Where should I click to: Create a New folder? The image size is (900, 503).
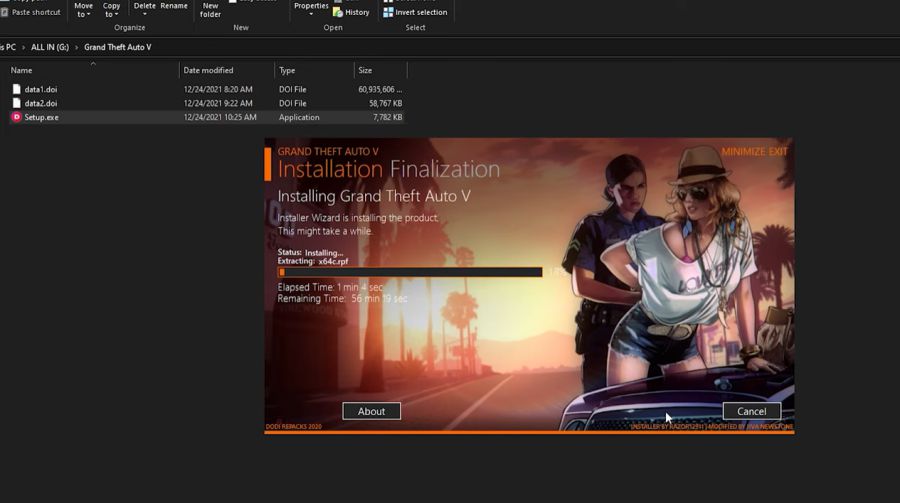(211, 10)
